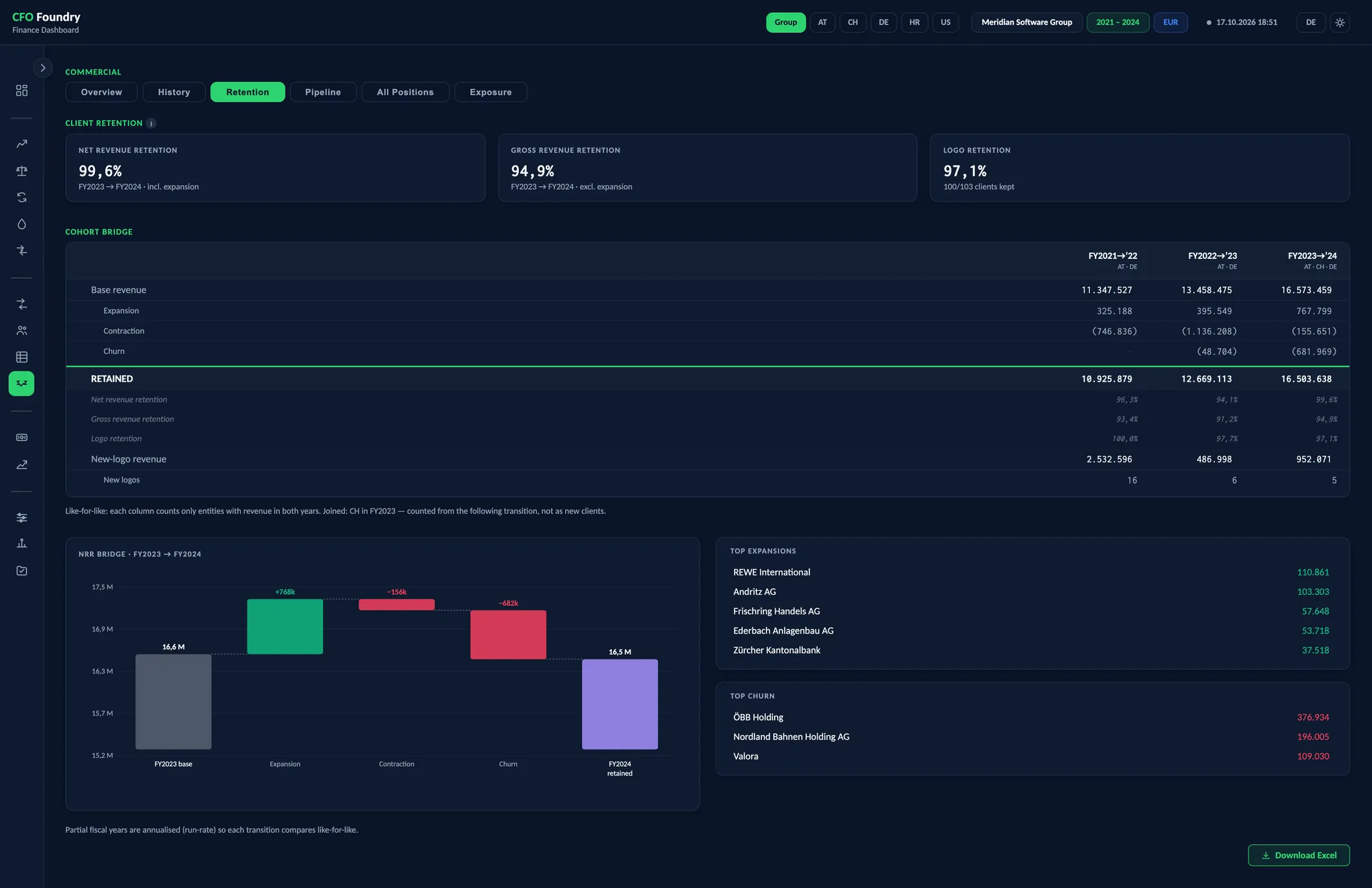Click Zürcher Kantonalbank entry
Image resolution: width=1372 pixels, height=888 pixels.
[x=776, y=650]
